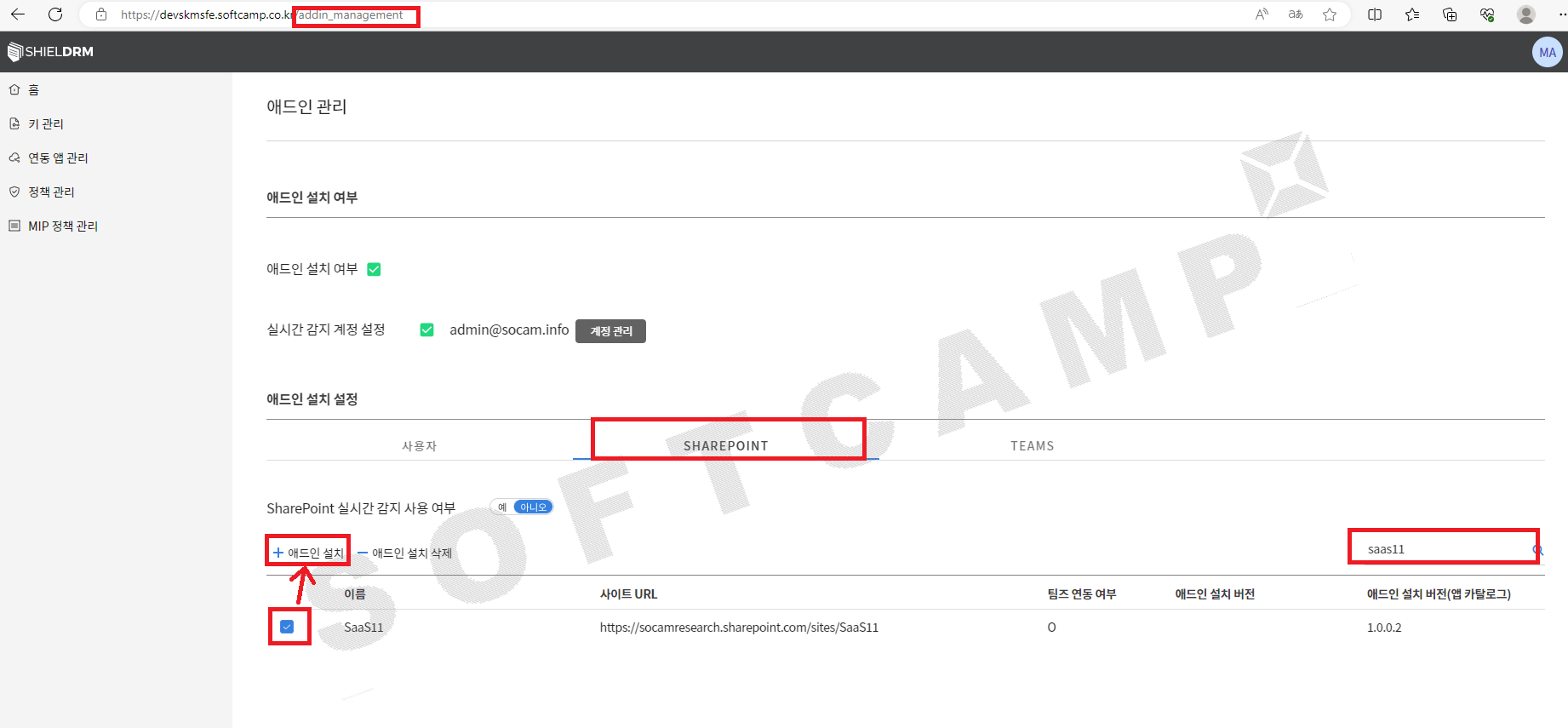Click the 애드인 설치 버전(앱 카탈로그) header
1568x728 pixels.
[x=1439, y=594]
